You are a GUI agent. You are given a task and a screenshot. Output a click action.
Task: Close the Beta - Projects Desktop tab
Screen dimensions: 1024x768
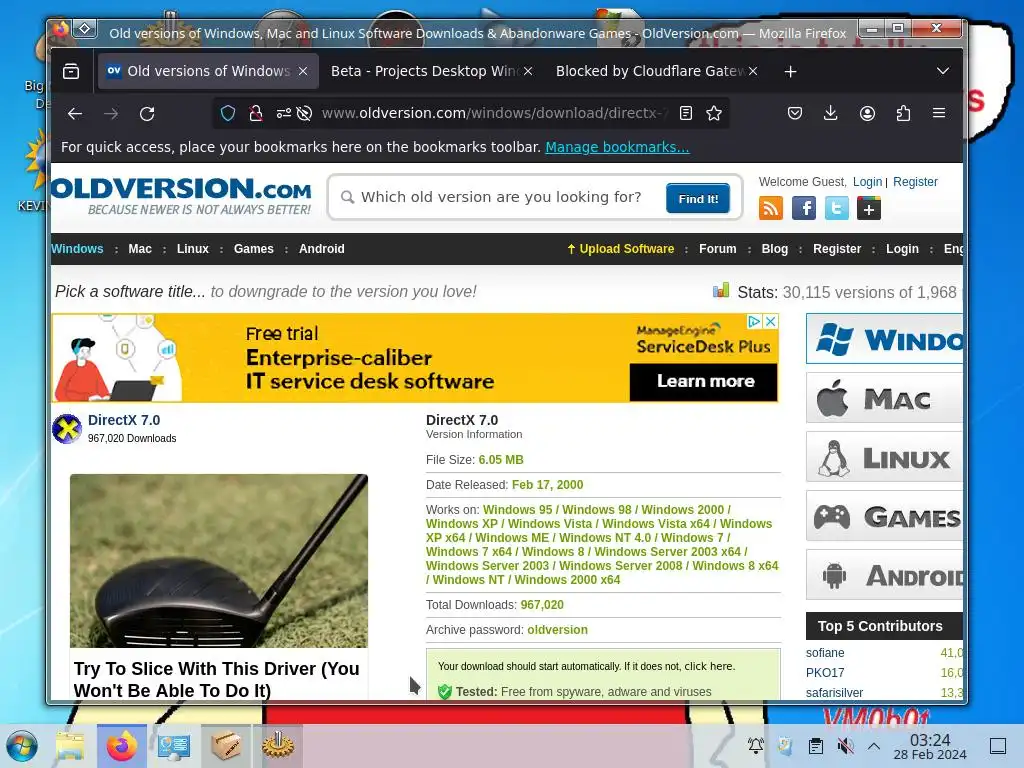coord(528,71)
